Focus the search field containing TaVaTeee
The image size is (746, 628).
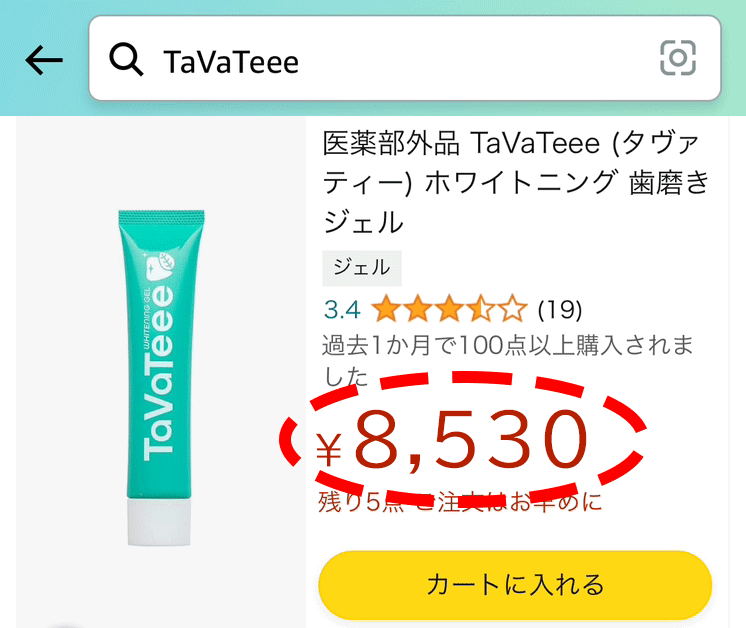[405, 58]
